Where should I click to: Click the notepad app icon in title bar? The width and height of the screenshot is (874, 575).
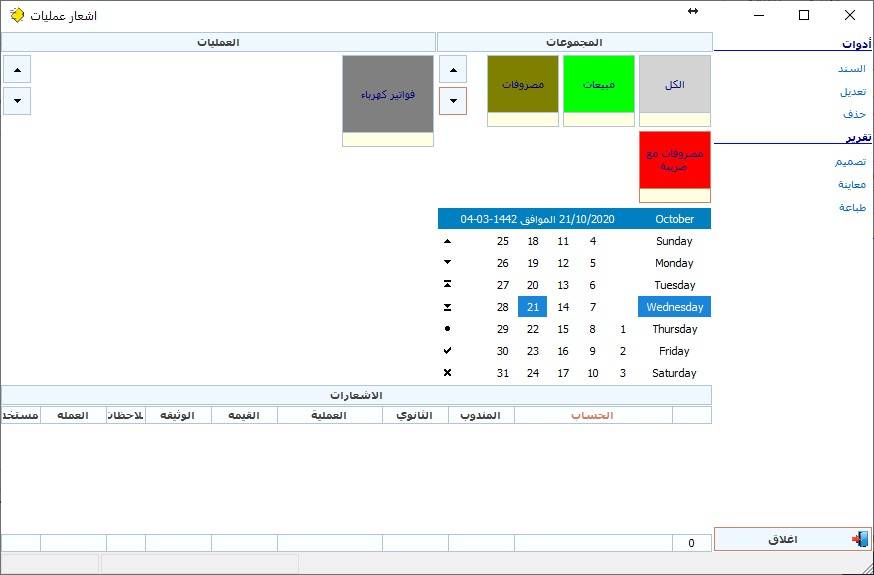pyautogui.click(x=17, y=15)
